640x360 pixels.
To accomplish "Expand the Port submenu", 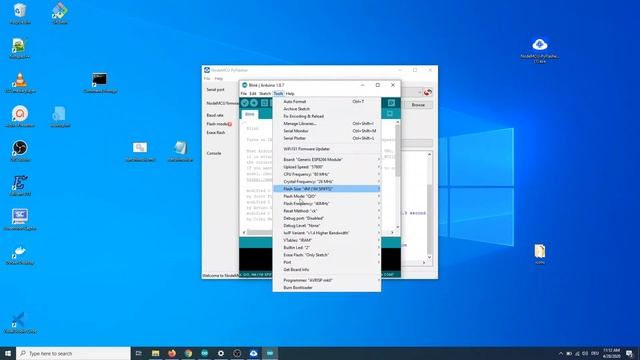I will point(327,262).
